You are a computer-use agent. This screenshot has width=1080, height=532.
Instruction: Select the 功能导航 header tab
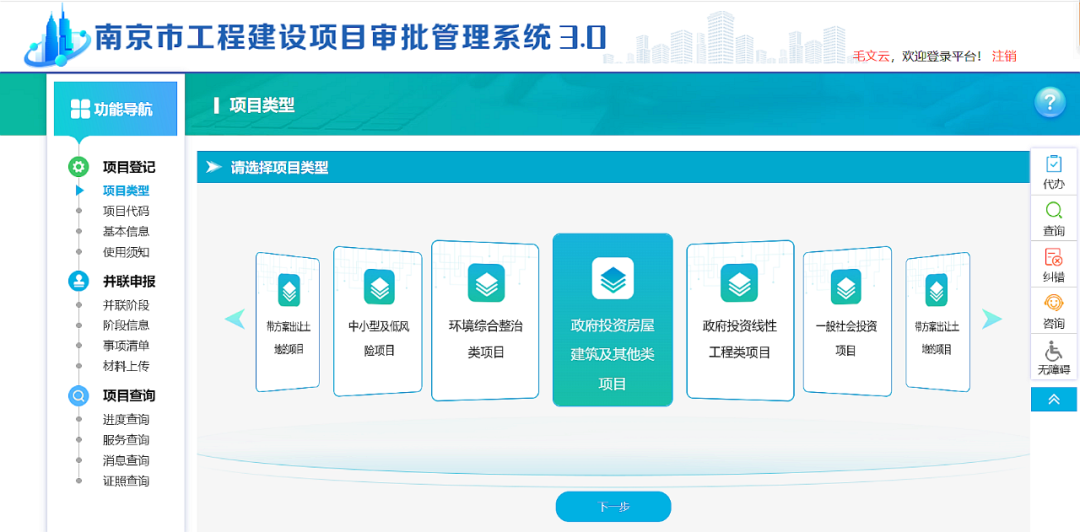tap(113, 109)
